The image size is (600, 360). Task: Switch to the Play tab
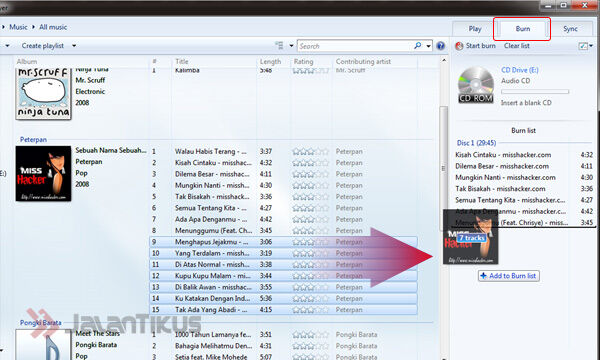(475, 29)
